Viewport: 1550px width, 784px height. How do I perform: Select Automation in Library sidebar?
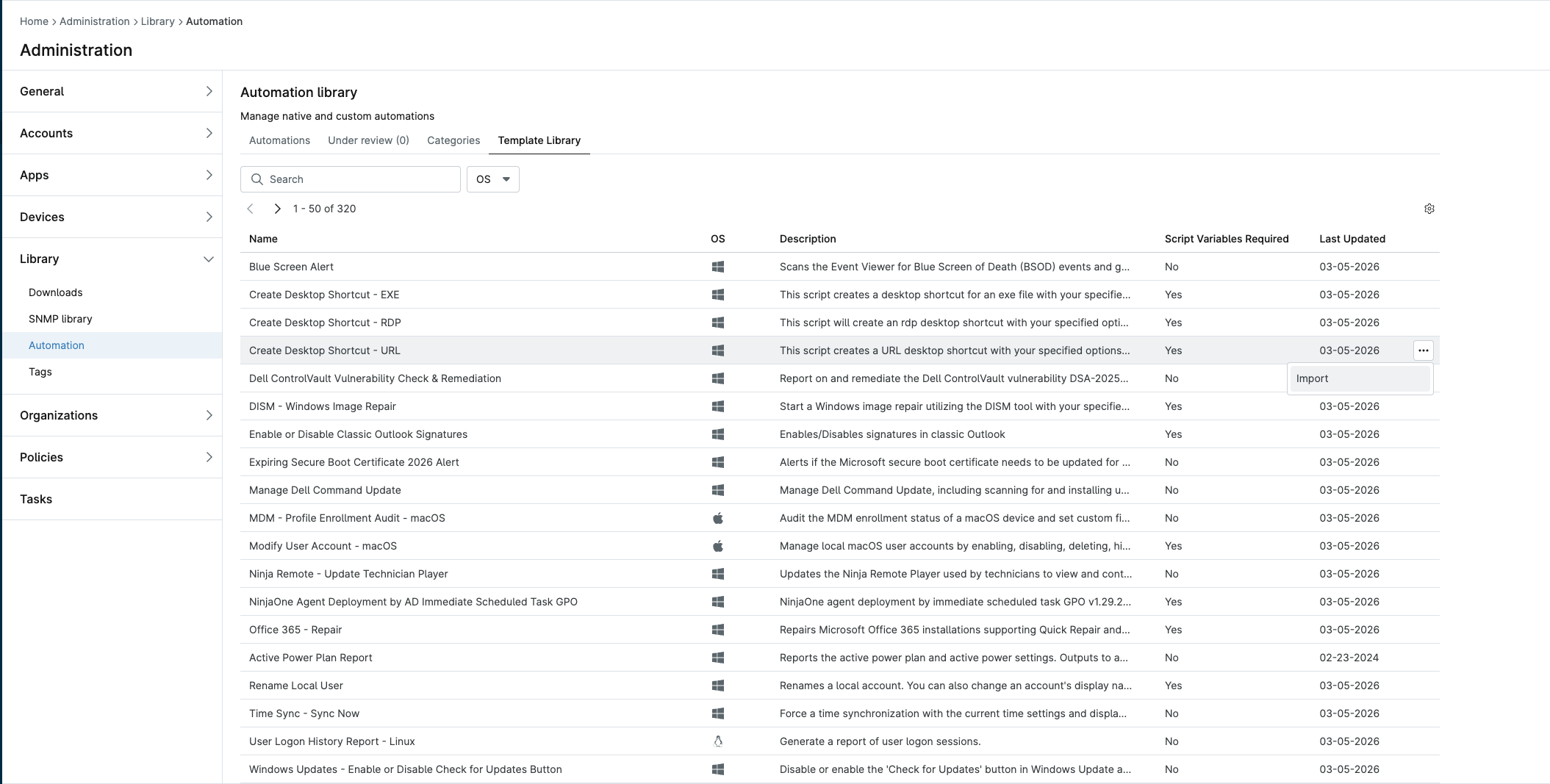point(112,345)
